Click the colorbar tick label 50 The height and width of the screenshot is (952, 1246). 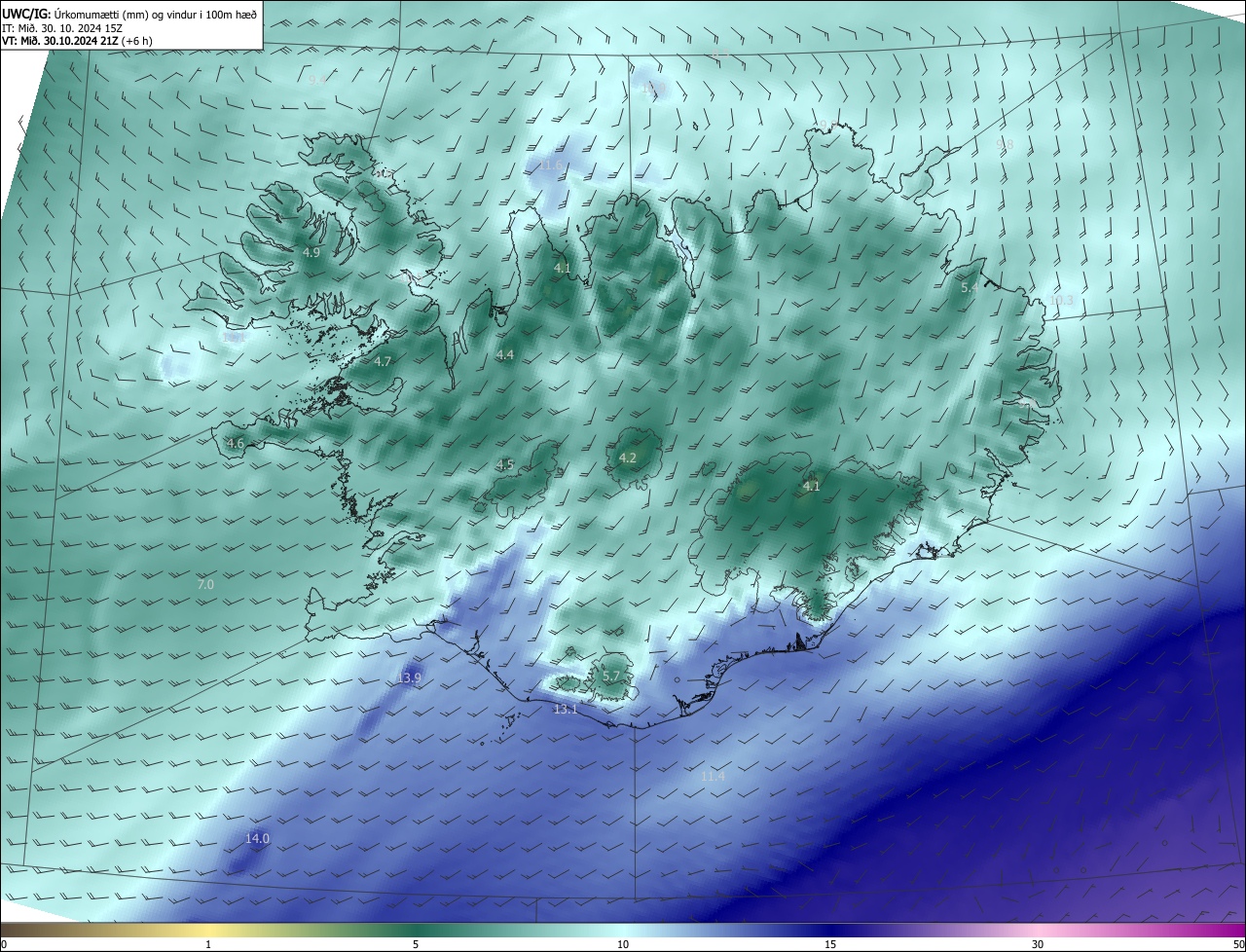[1238, 944]
